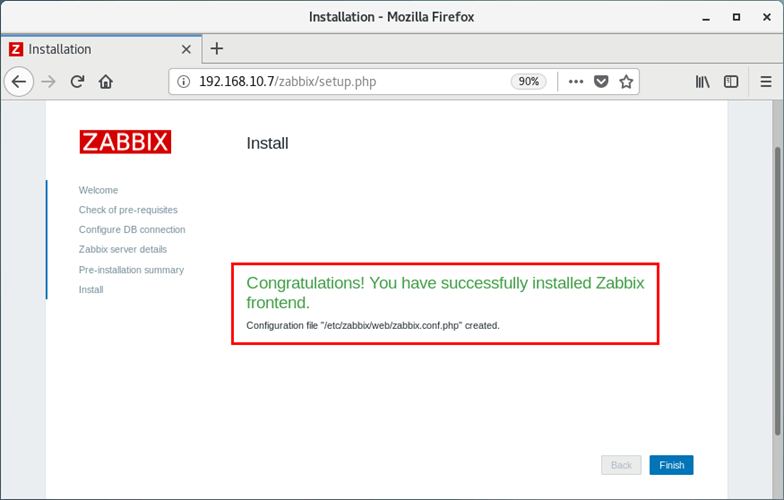Reset the 90% zoom level badge
784x500 pixels.
click(528, 82)
